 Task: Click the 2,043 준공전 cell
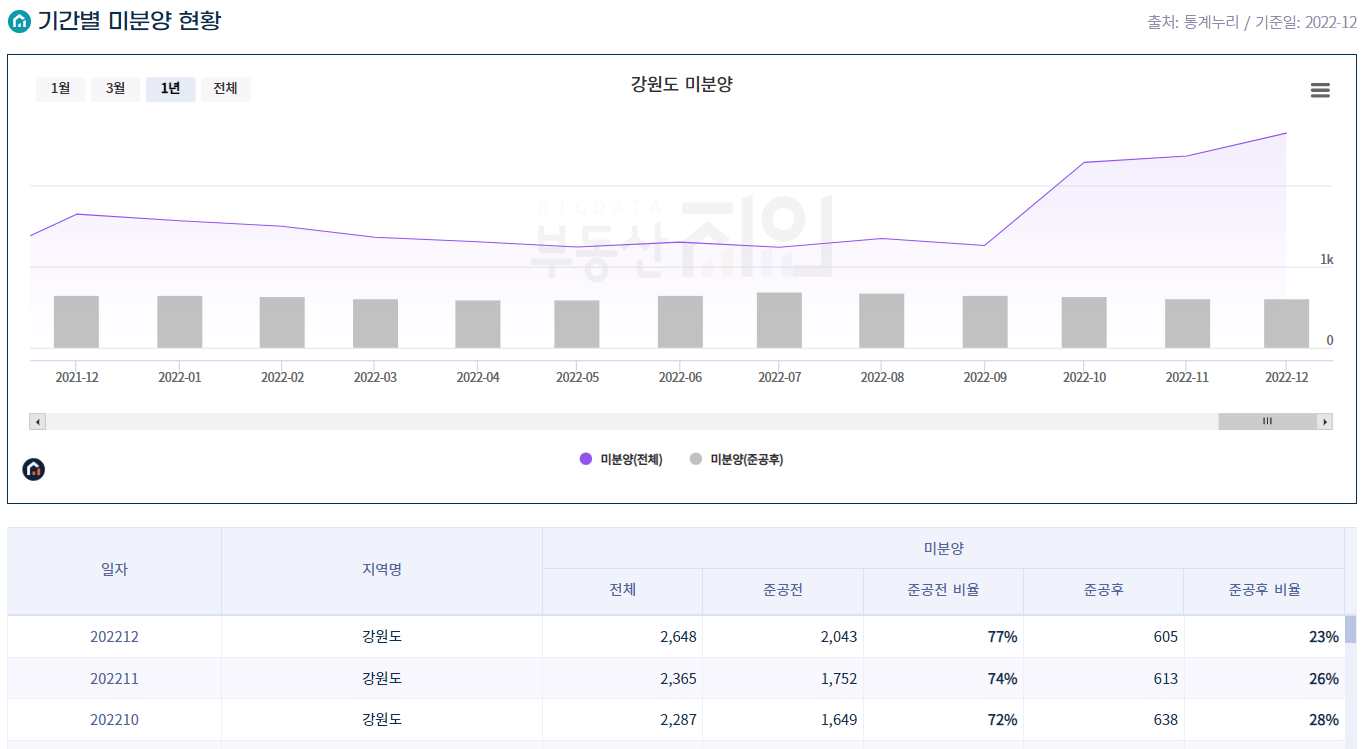pos(783,636)
